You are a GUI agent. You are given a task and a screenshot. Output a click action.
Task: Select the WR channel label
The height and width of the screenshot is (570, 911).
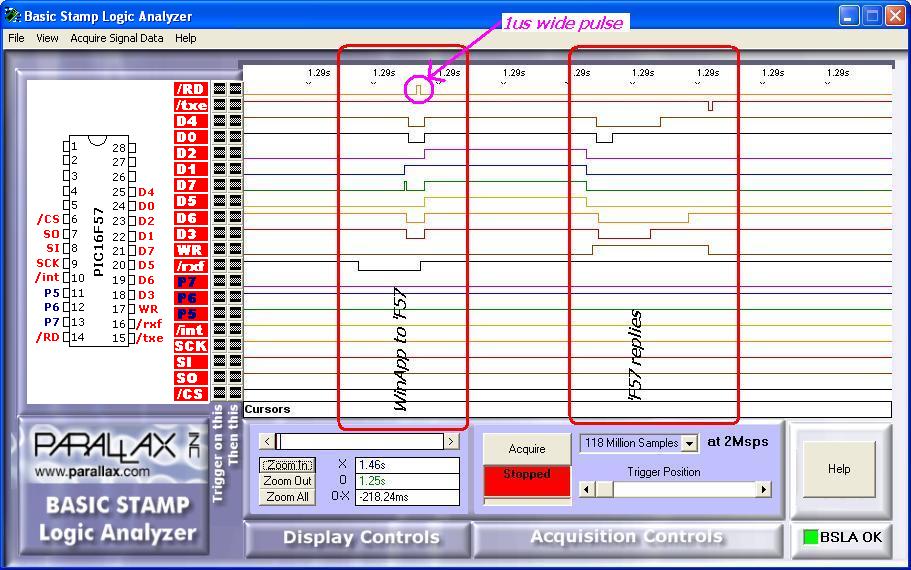(191, 250)
